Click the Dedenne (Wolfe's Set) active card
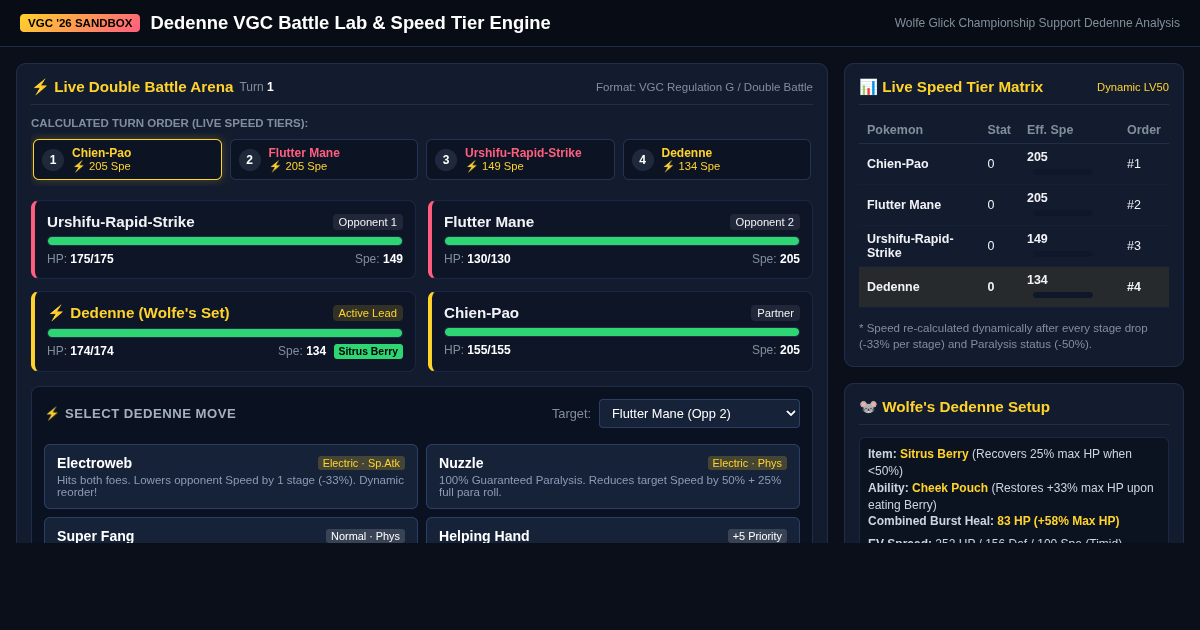 [x=223, y=332]
